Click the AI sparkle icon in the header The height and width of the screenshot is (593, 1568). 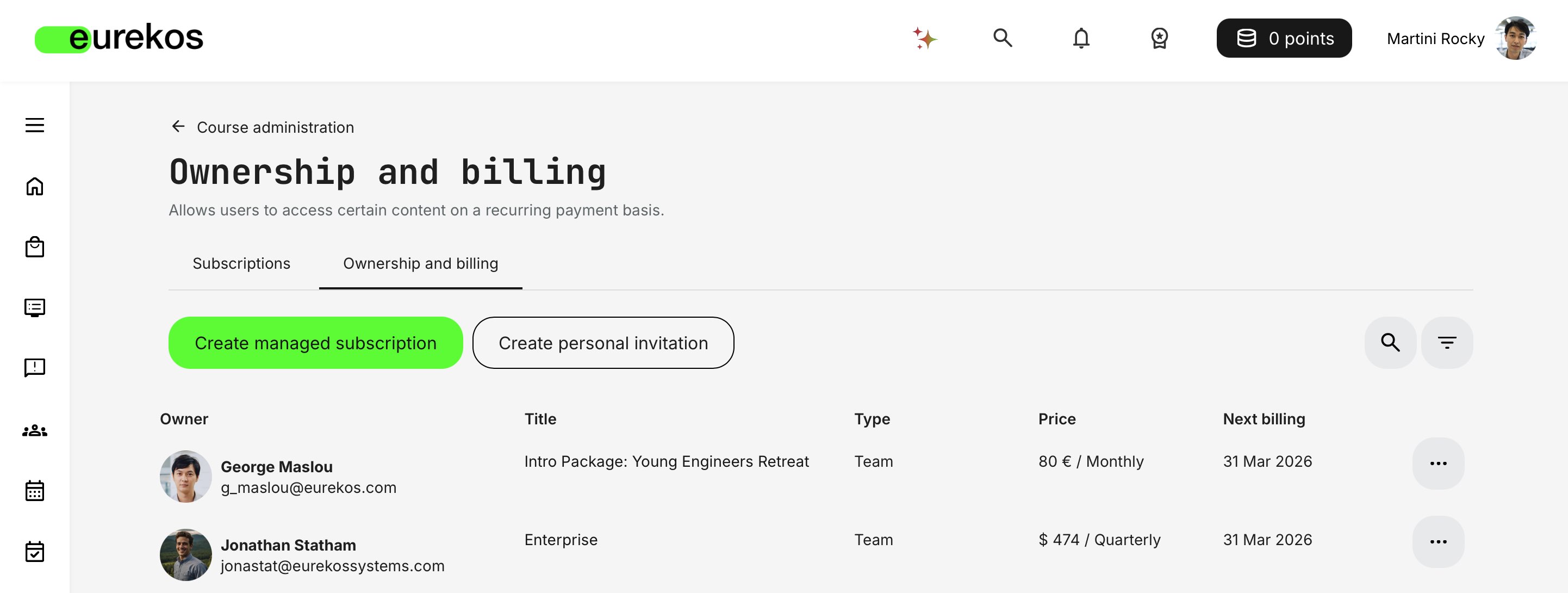tap(925, 39)
